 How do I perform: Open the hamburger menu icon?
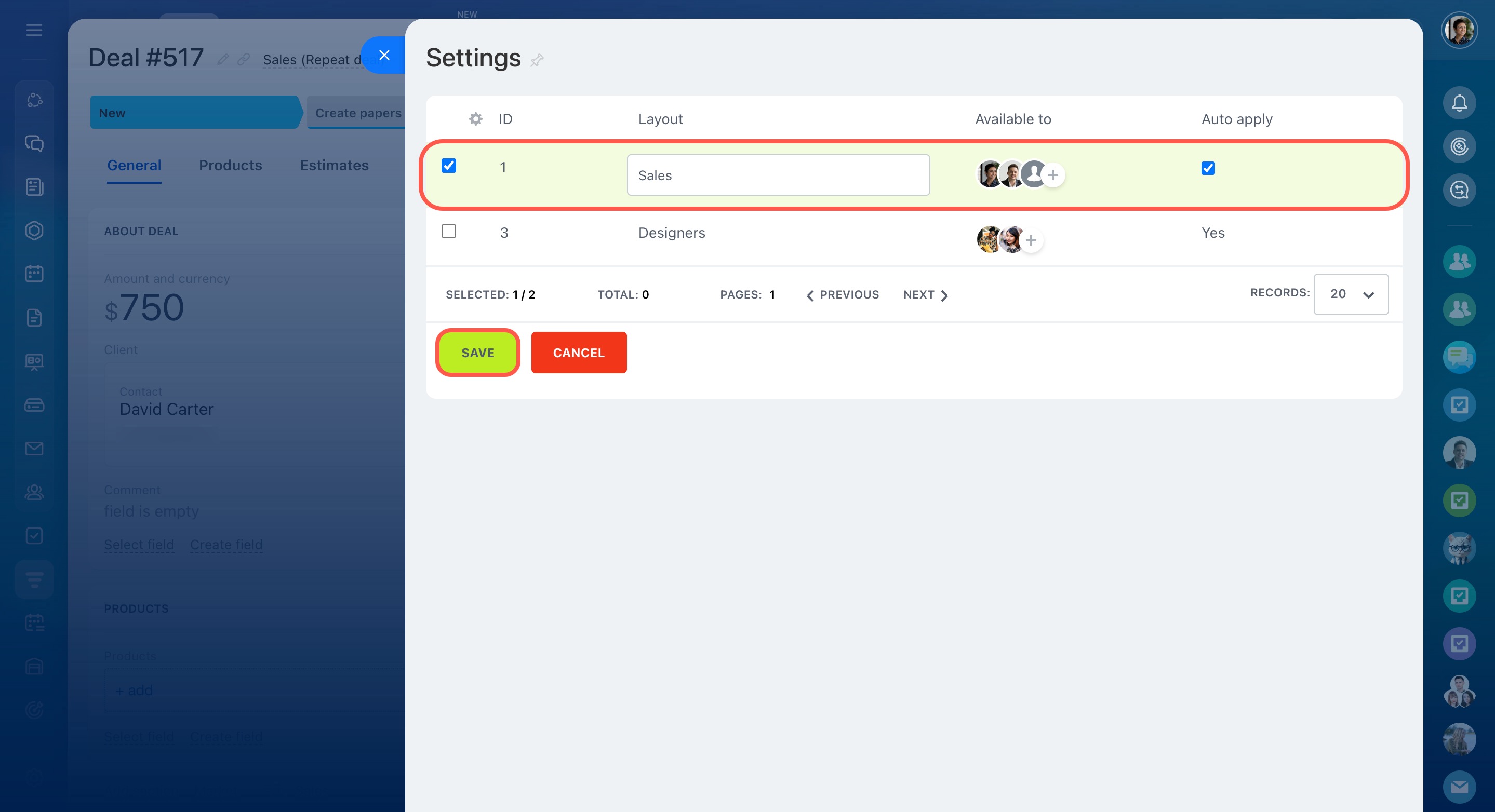coord(34,30)
